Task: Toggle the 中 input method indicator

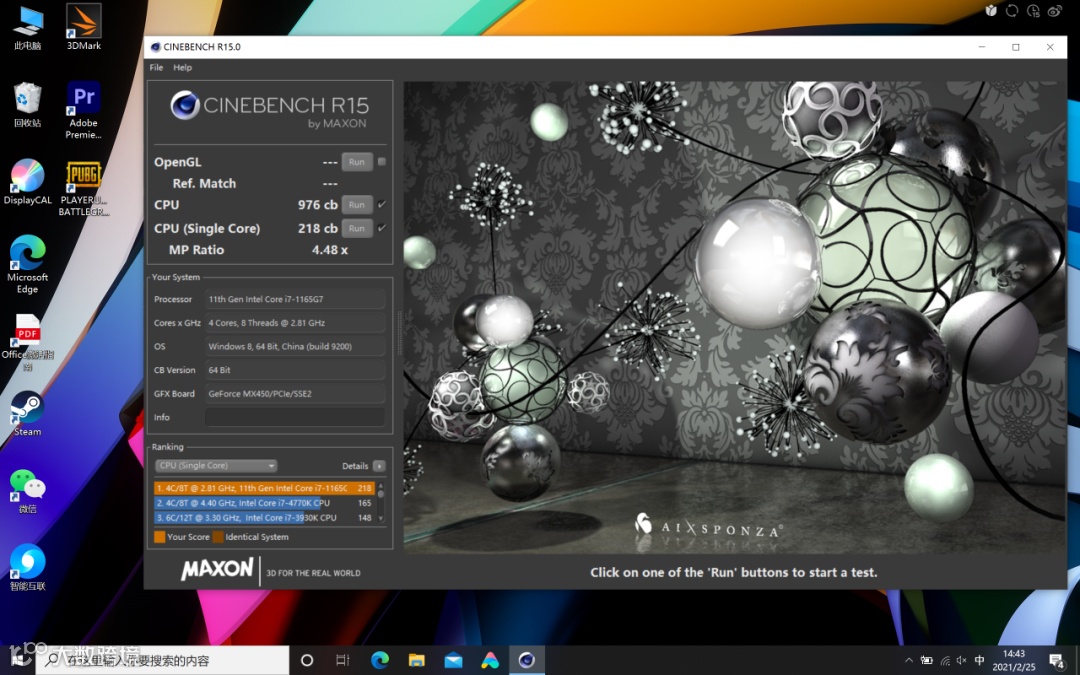Action: tap(979, 661)
